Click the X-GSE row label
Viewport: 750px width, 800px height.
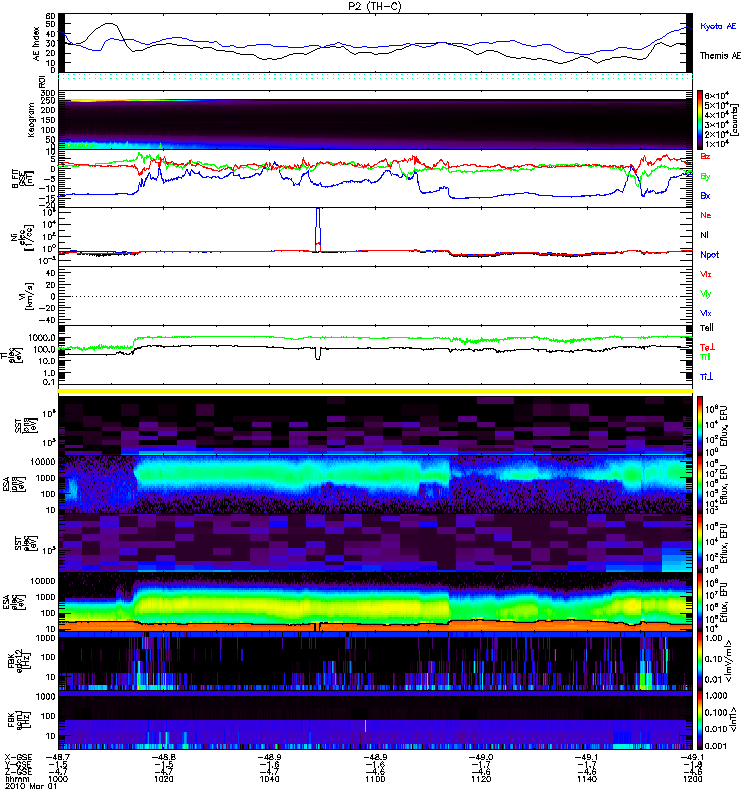click(18, 757)
